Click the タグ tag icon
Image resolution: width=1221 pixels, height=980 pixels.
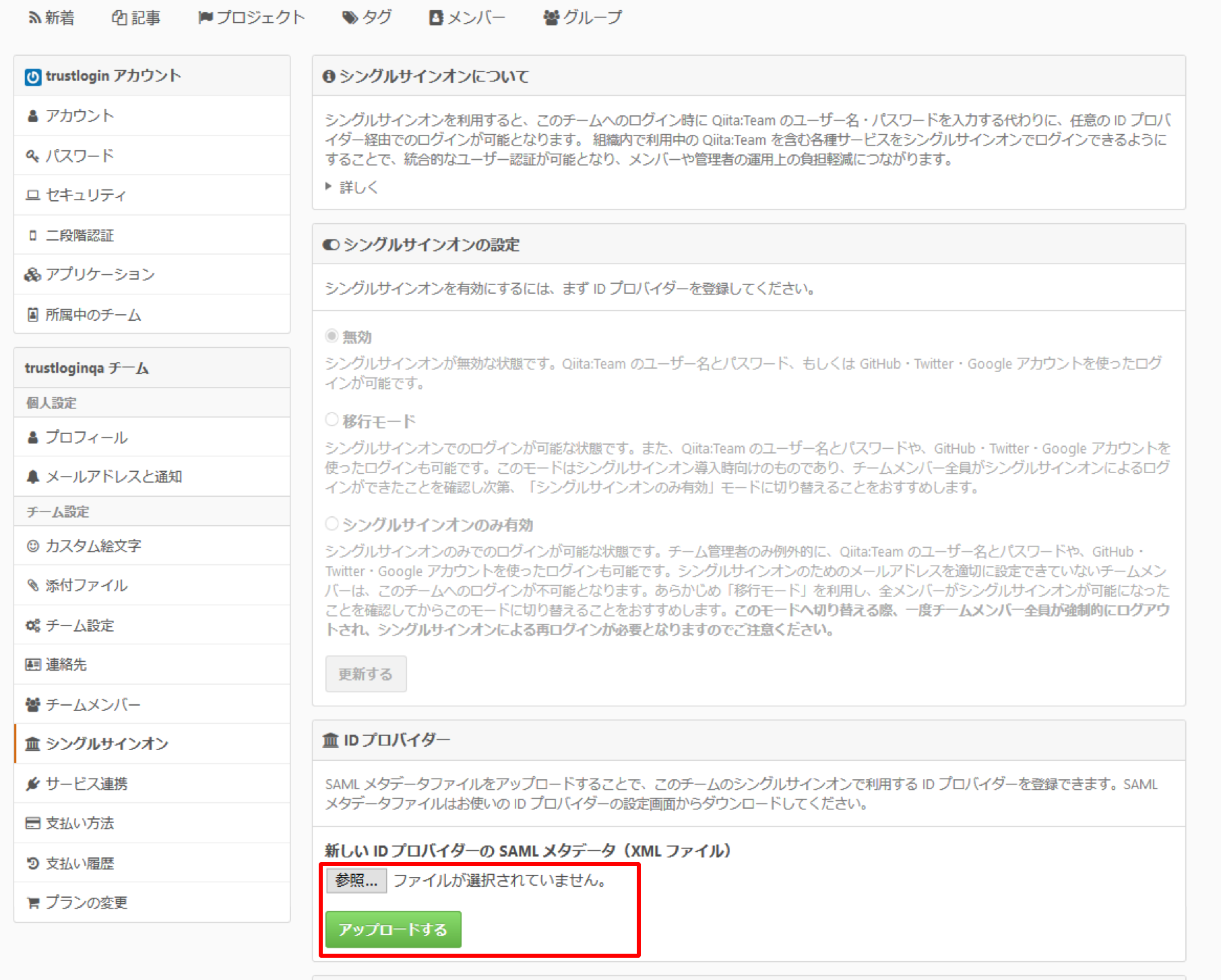[350, 18]
